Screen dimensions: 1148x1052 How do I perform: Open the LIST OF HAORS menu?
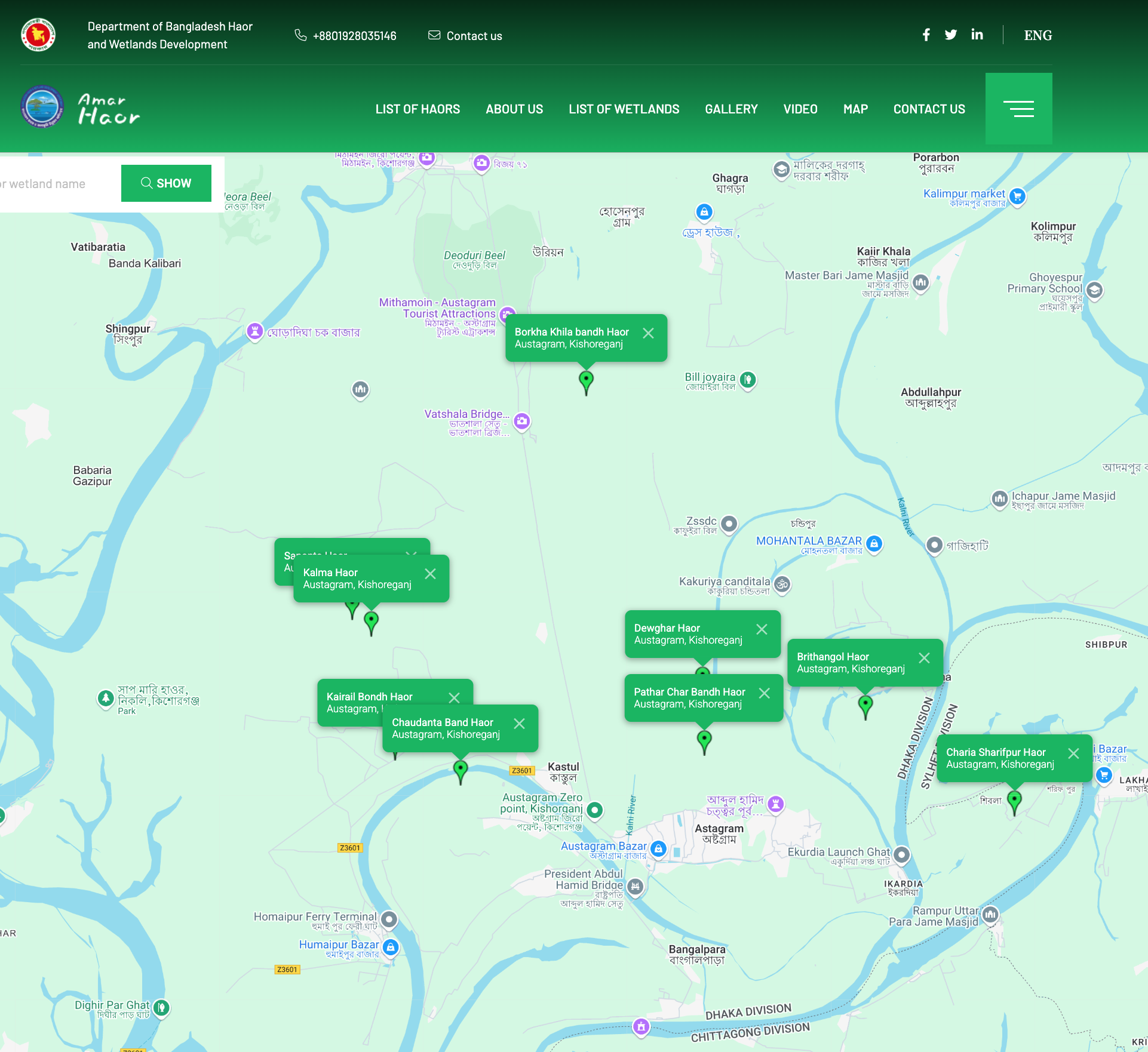[418, 109]
